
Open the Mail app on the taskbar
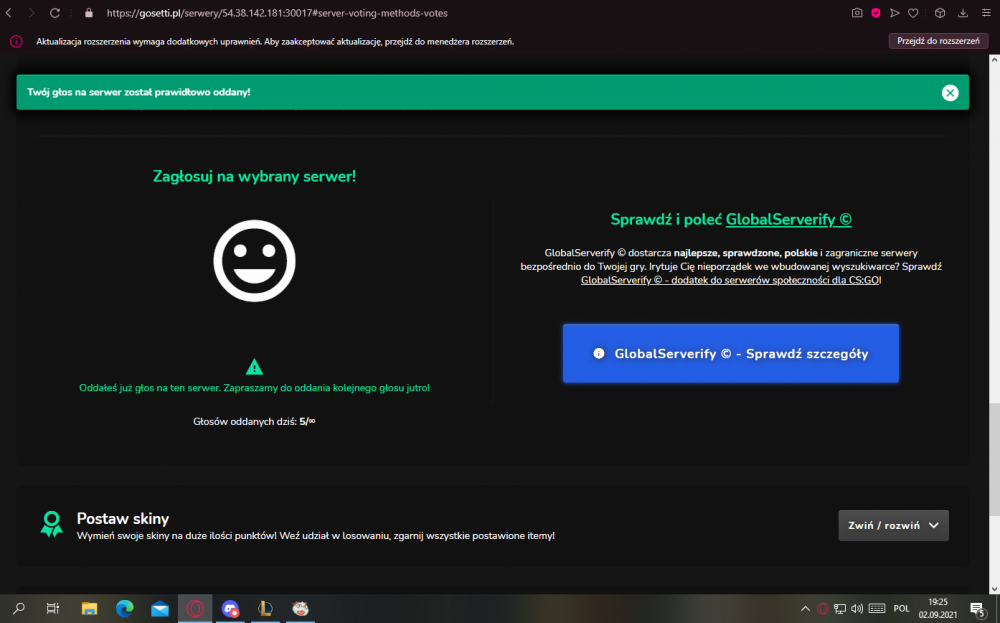click(x=159, y=608)
